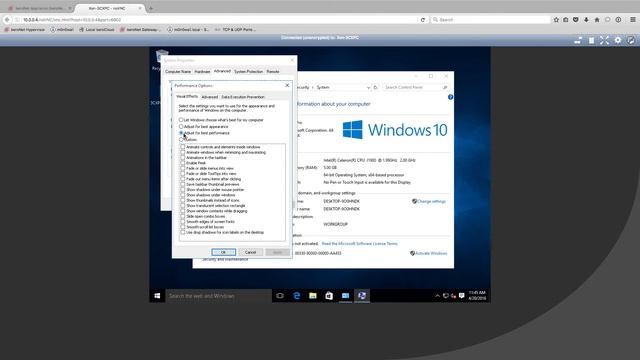Show hidden system tray icons chevron
640x360 pixels.
coord(437,296)
